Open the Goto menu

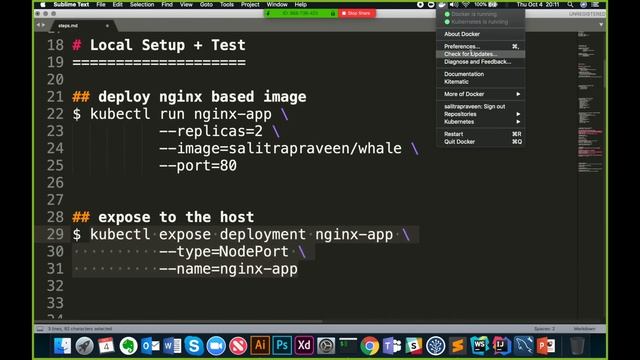click(x=206, y=4)
